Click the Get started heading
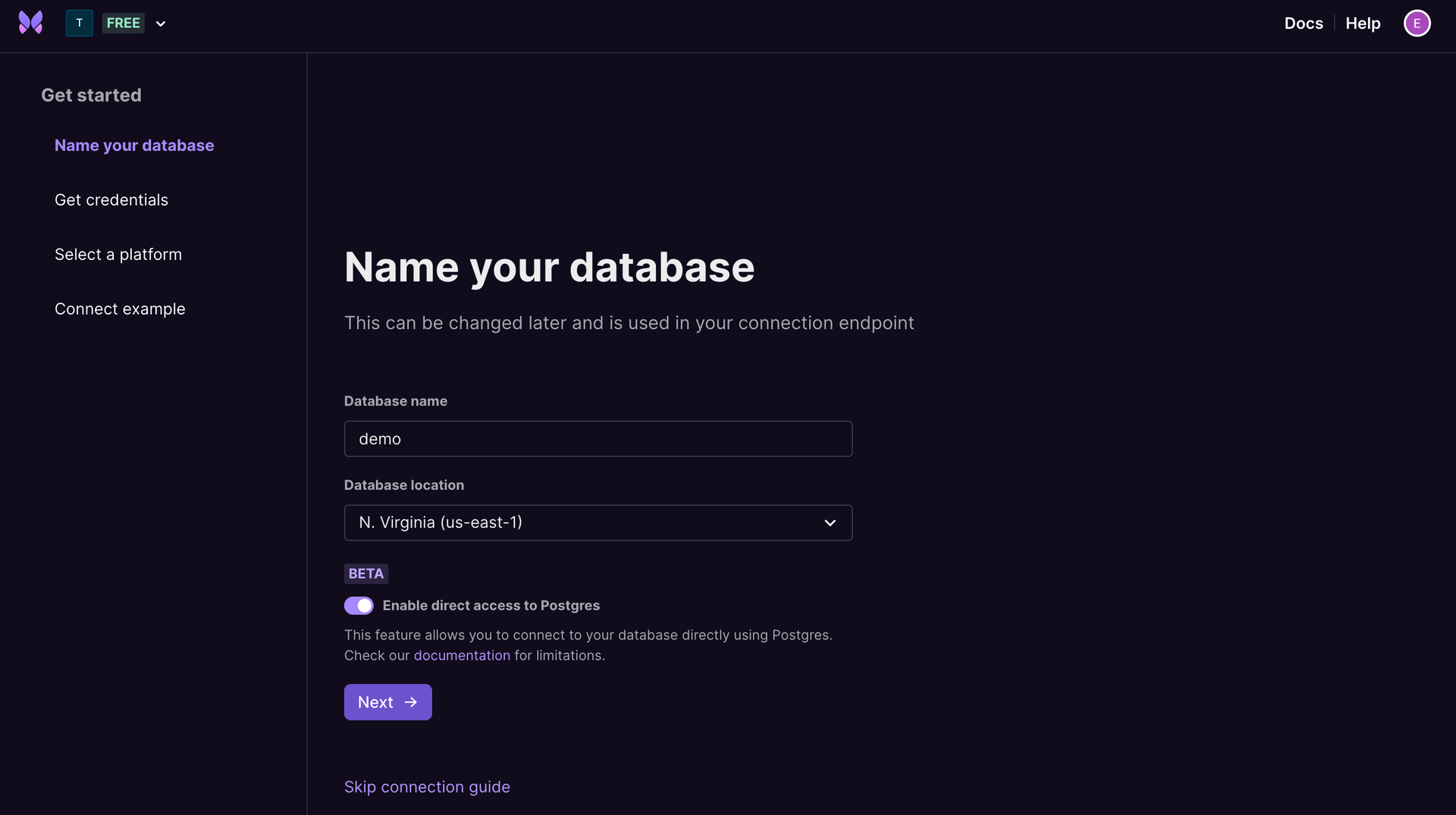Image resolution: width=1456 pixels, height=815 pixels. click(91, 95)
